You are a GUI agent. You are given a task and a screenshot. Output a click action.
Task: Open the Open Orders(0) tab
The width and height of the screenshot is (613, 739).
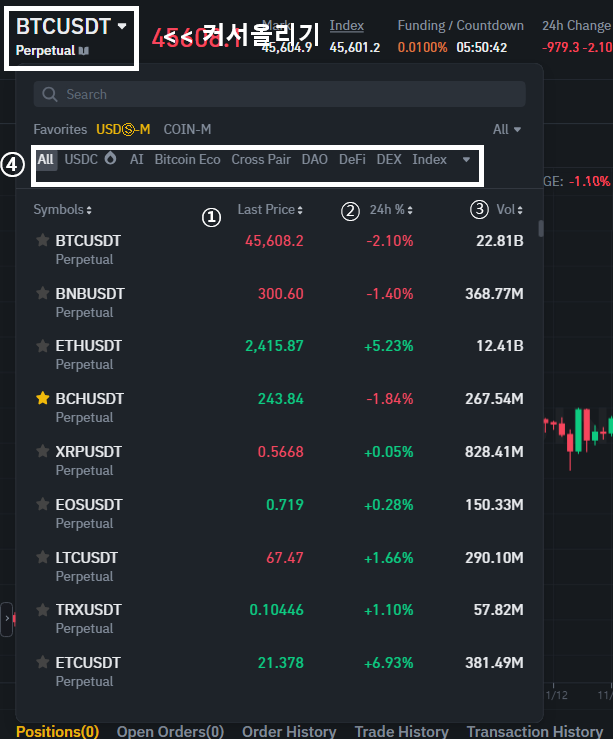tap(170, 731)
